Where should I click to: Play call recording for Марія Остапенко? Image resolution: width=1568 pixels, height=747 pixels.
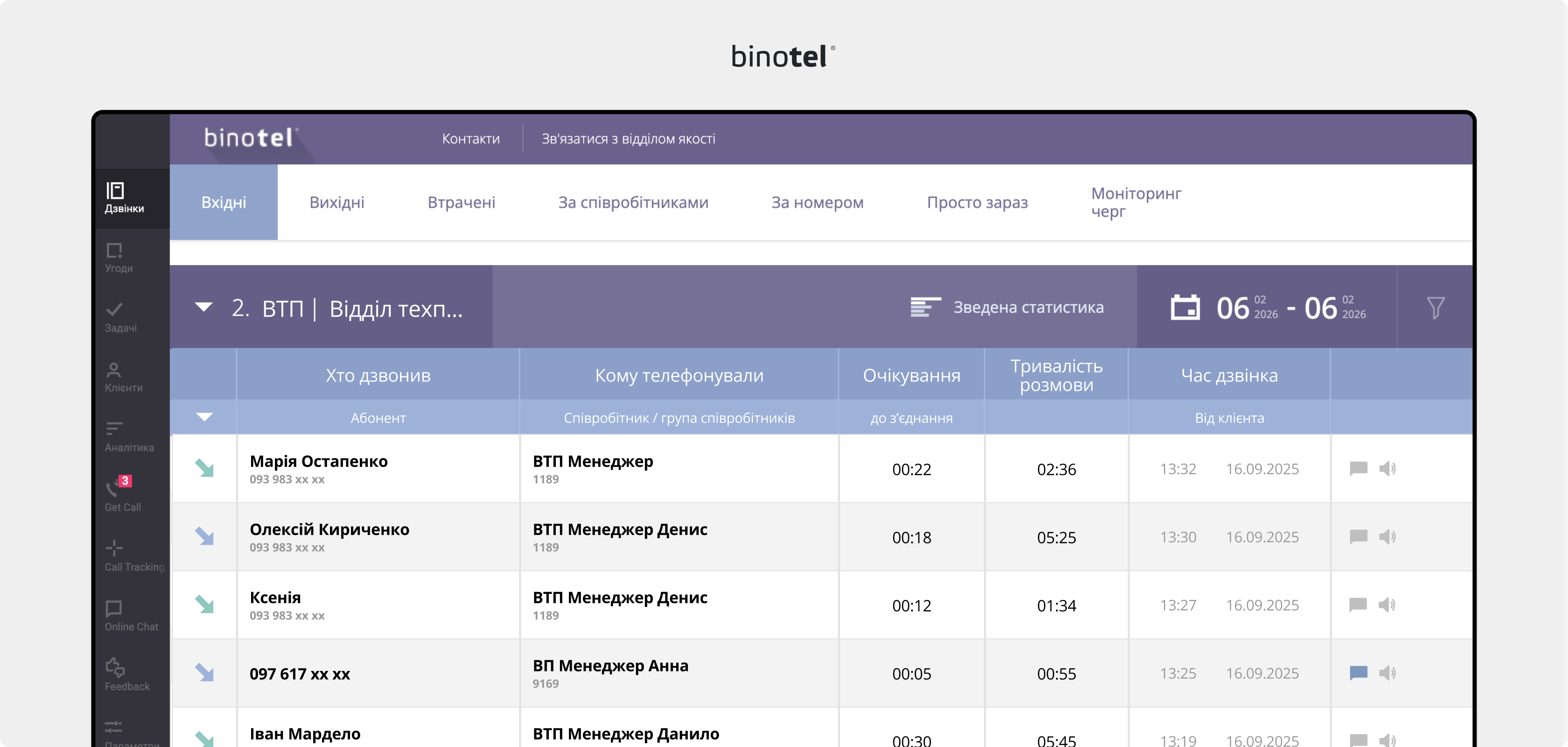pyautogui.click(x=1388, y=469)
